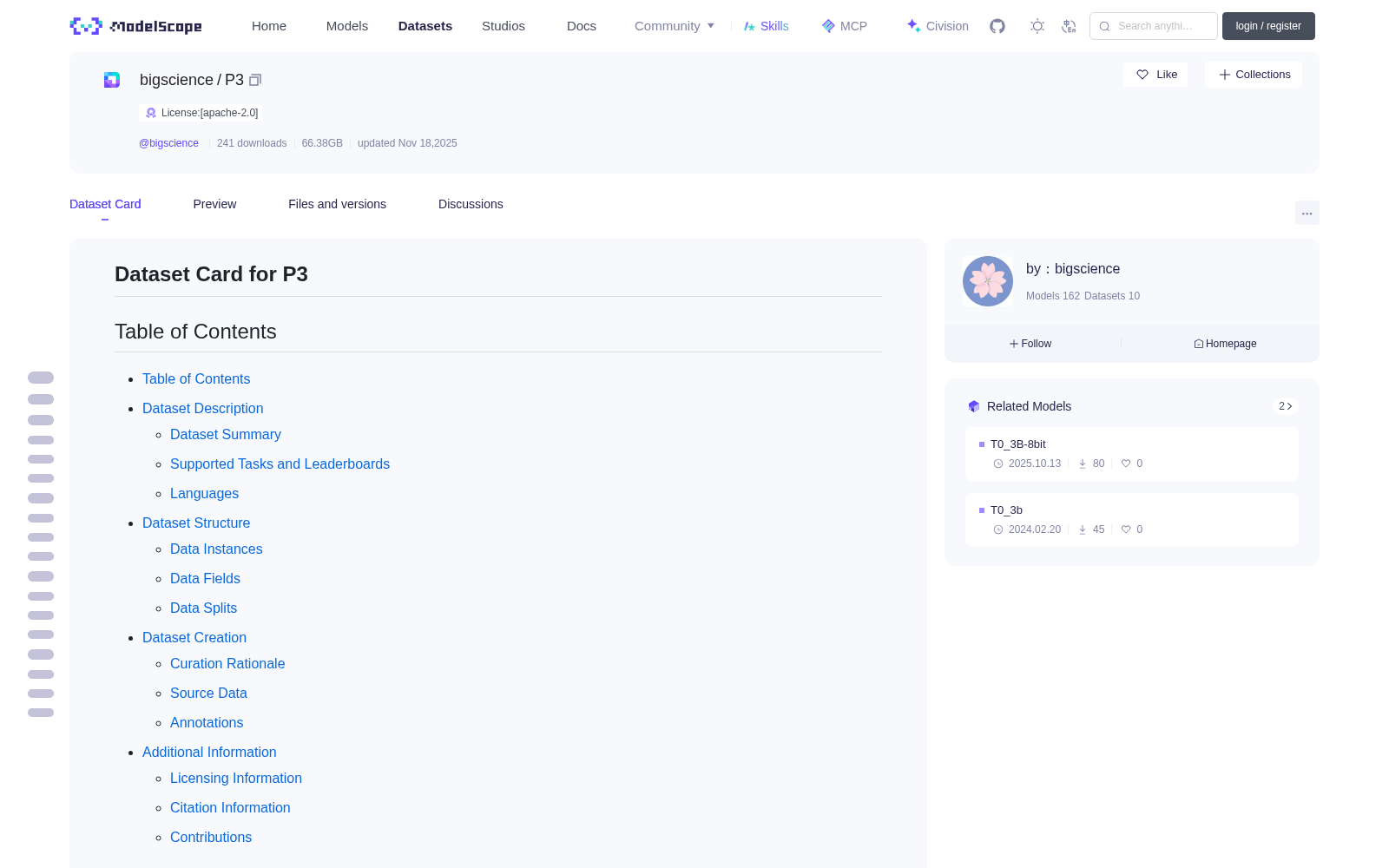Image resolution: width=1389 pixels, height=868 pixels.
Task: Click the Related Models cube icon
Action: [974, 406]
